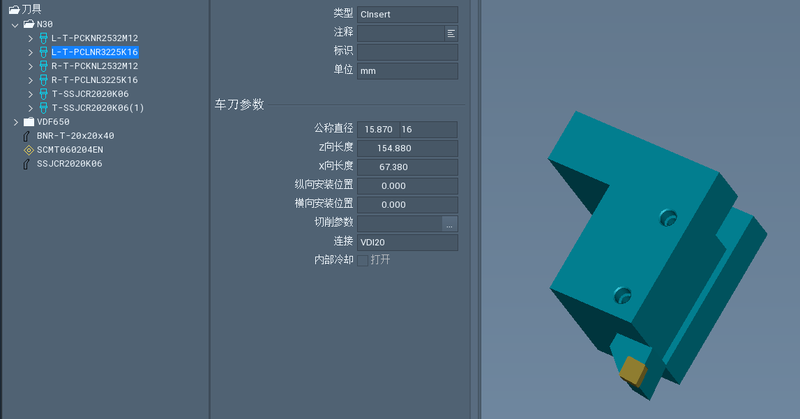The image size is (800, 419).
Task: Click the 单位 field showing mm
Action: (408, 71)
